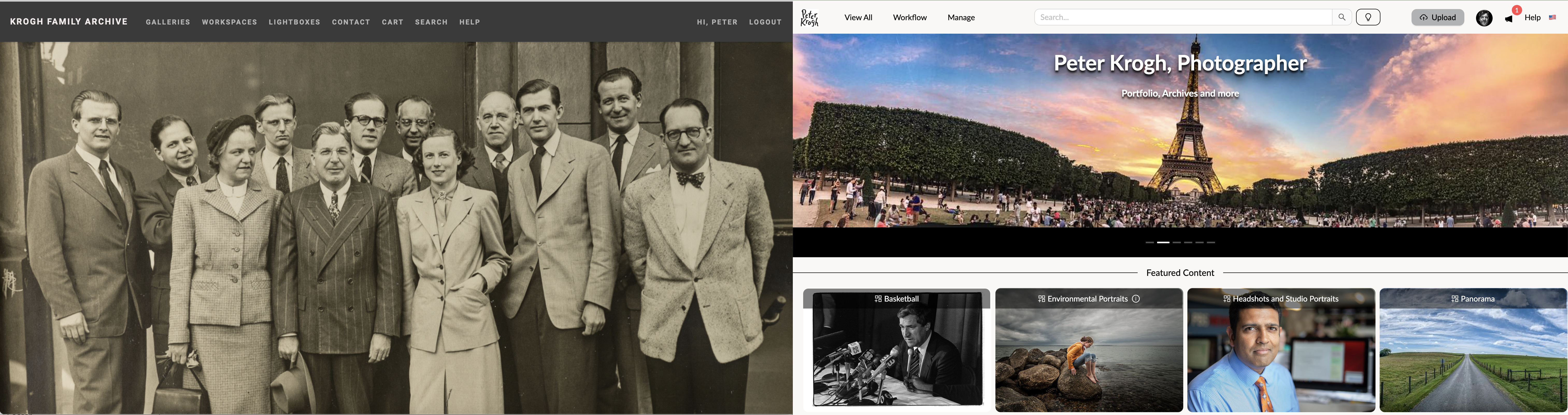Screen dimensions: 1568x415
Task: Open View All in top navigation
Action: (858, 18)
